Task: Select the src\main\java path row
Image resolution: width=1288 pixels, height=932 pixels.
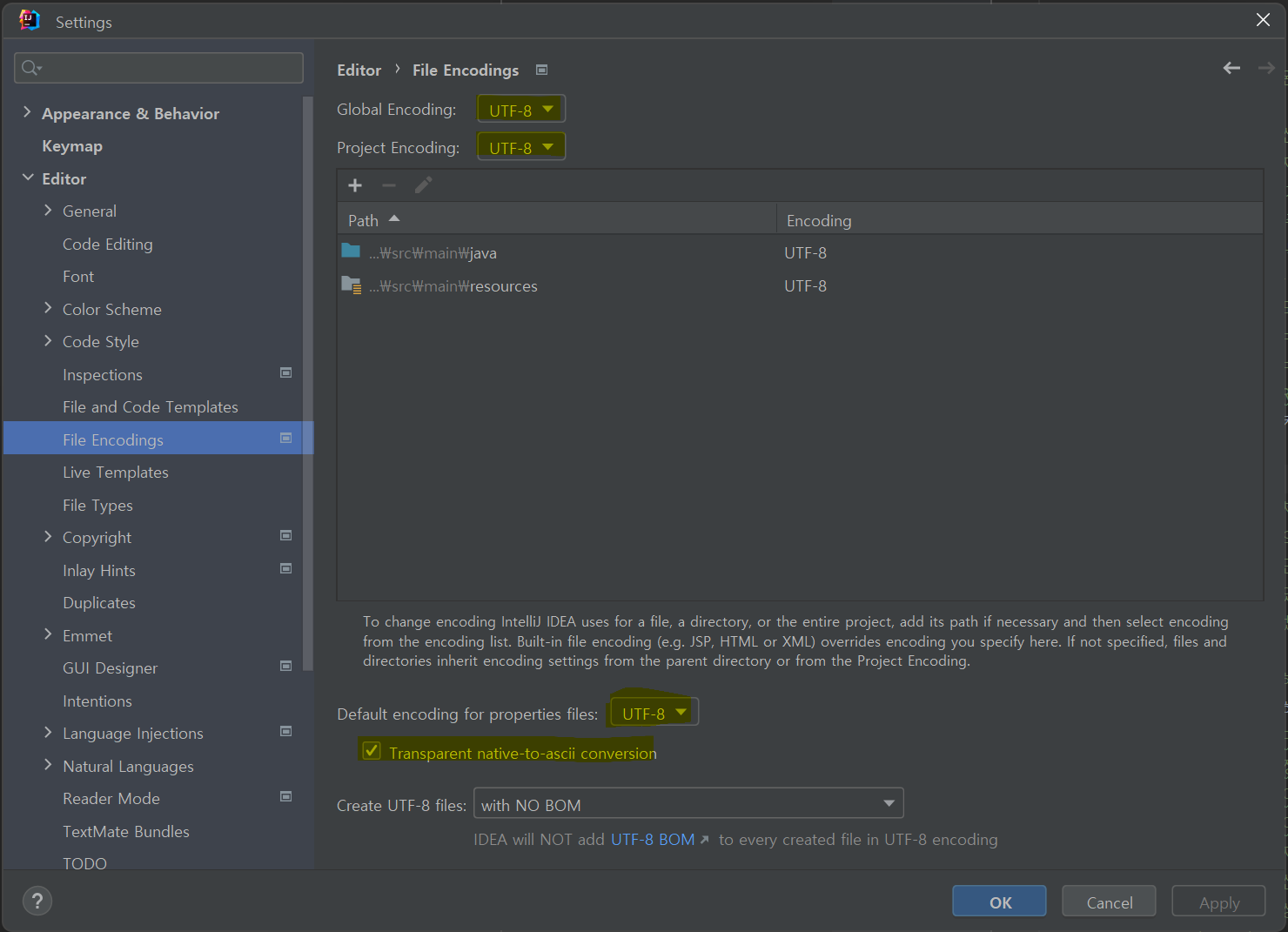Action: (800, 252)
